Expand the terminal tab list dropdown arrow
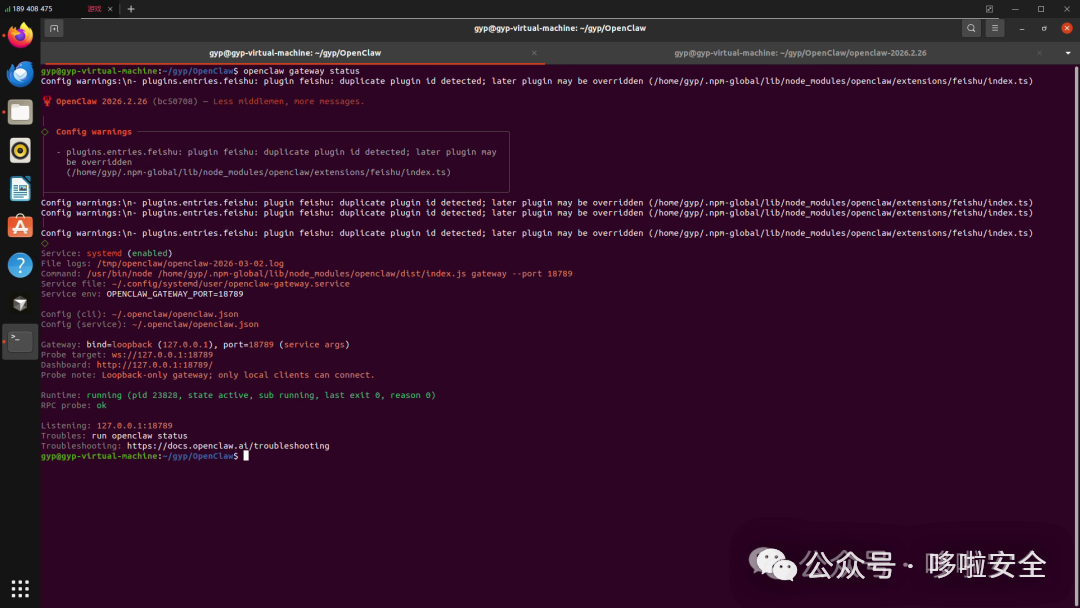 click(1068, 53)
